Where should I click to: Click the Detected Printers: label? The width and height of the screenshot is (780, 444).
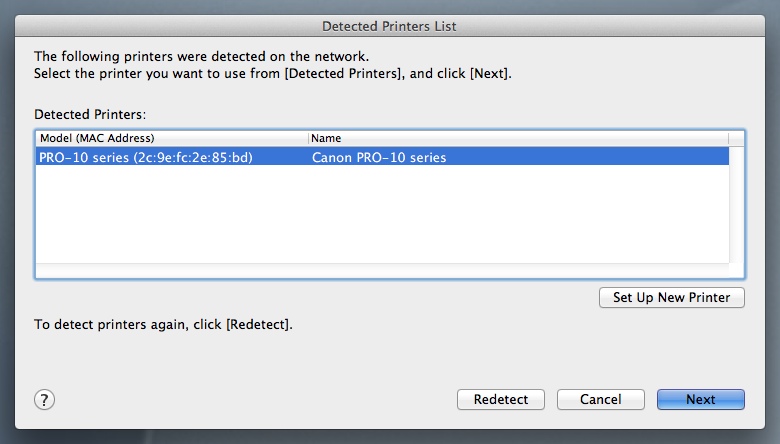coord(90,115)
